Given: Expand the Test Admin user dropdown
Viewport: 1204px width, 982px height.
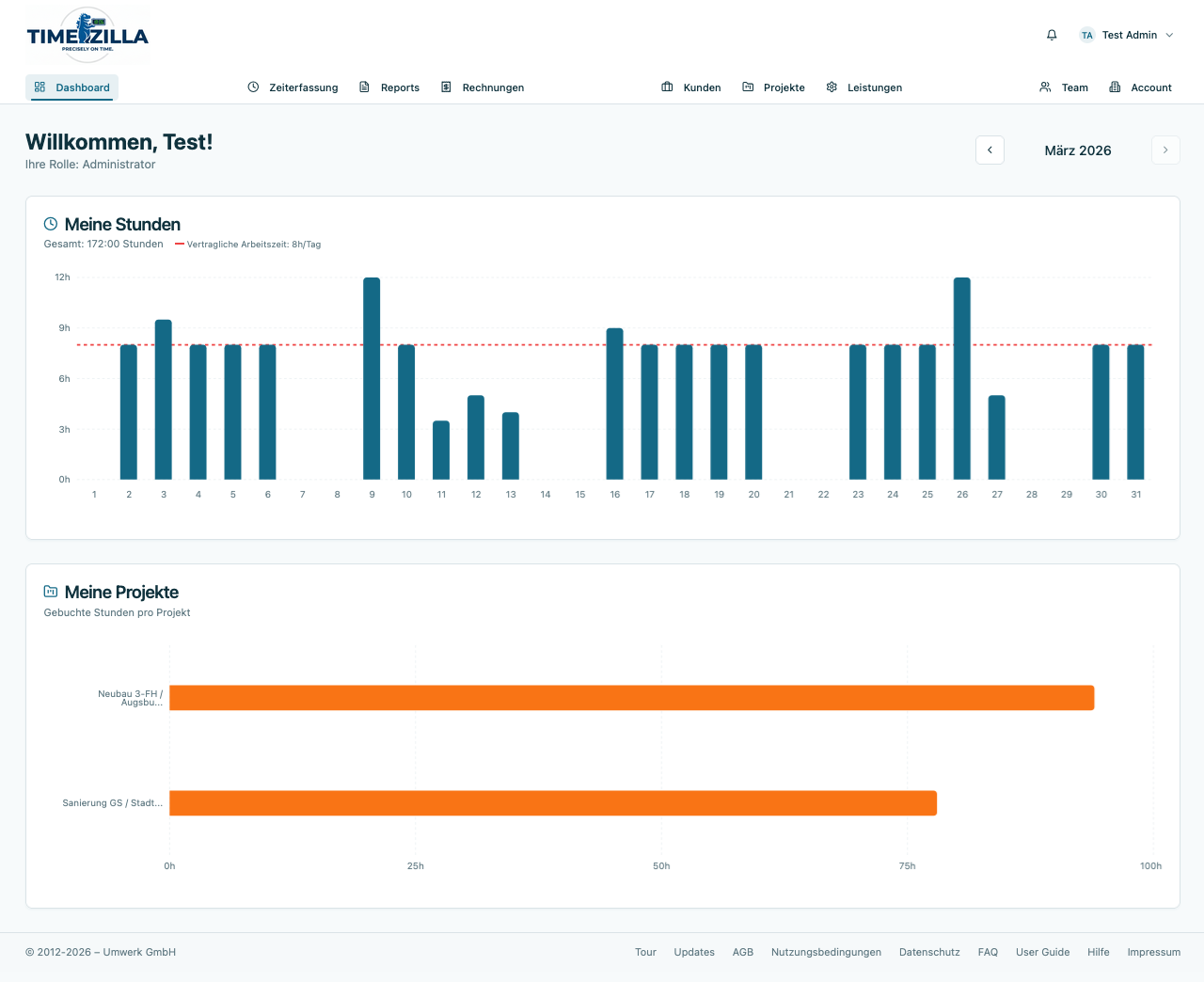Looking at the screenshot, I should pos(1169,35).
